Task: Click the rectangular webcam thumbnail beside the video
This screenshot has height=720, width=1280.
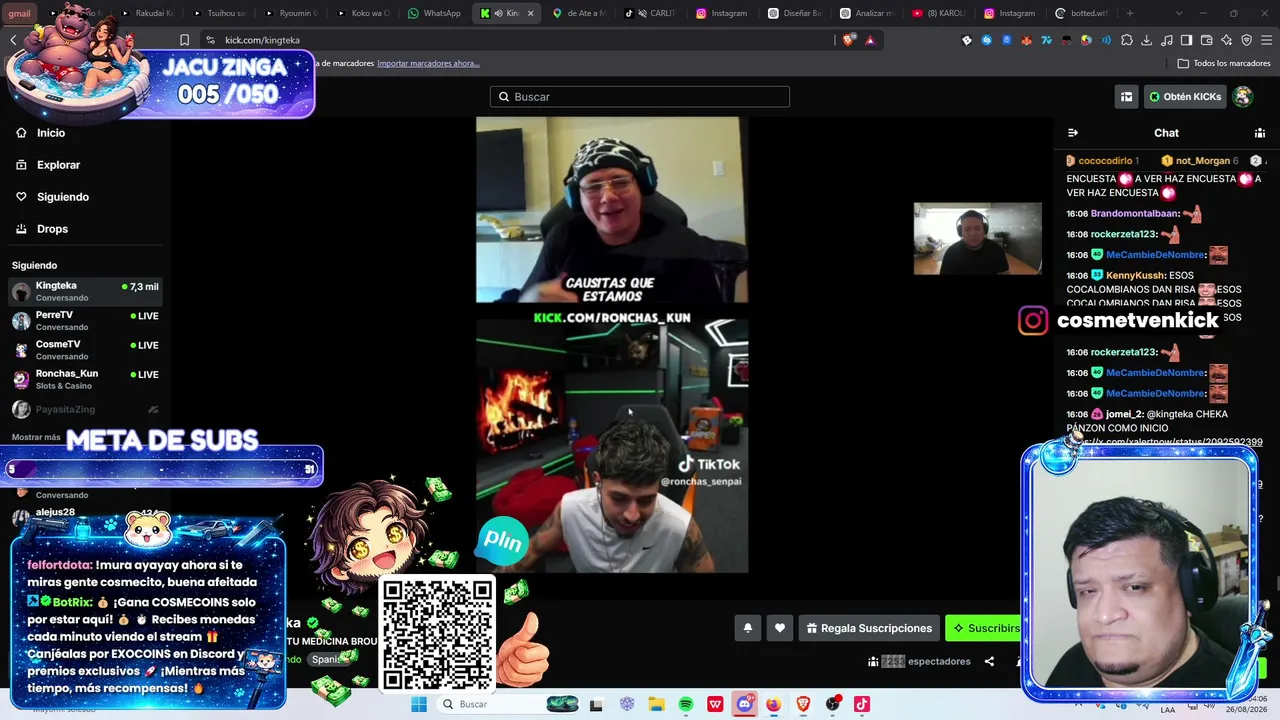Action: tap(977, 239)
